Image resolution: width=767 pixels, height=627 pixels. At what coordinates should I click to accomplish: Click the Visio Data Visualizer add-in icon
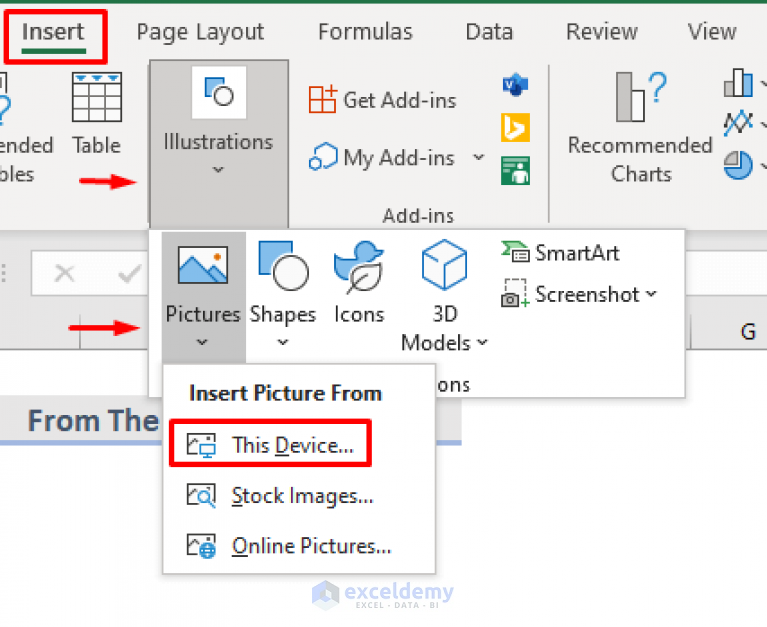pyautogui.click(x=515, y=87)
